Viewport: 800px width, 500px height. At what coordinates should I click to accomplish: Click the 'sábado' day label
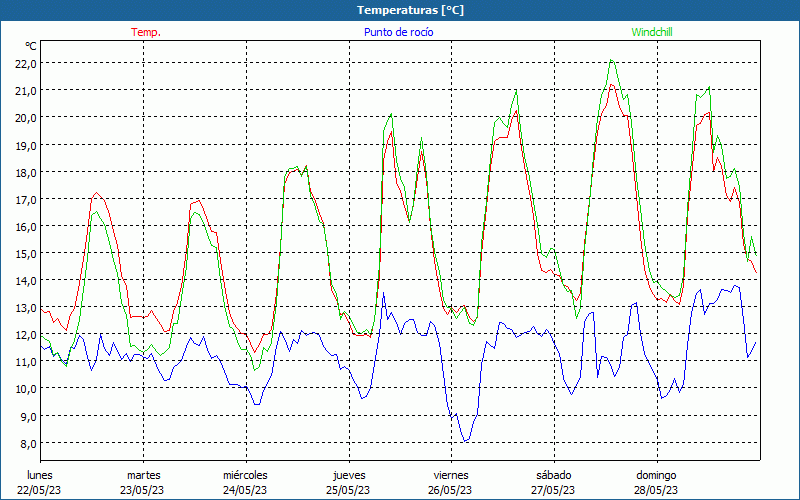coord(554,475)
